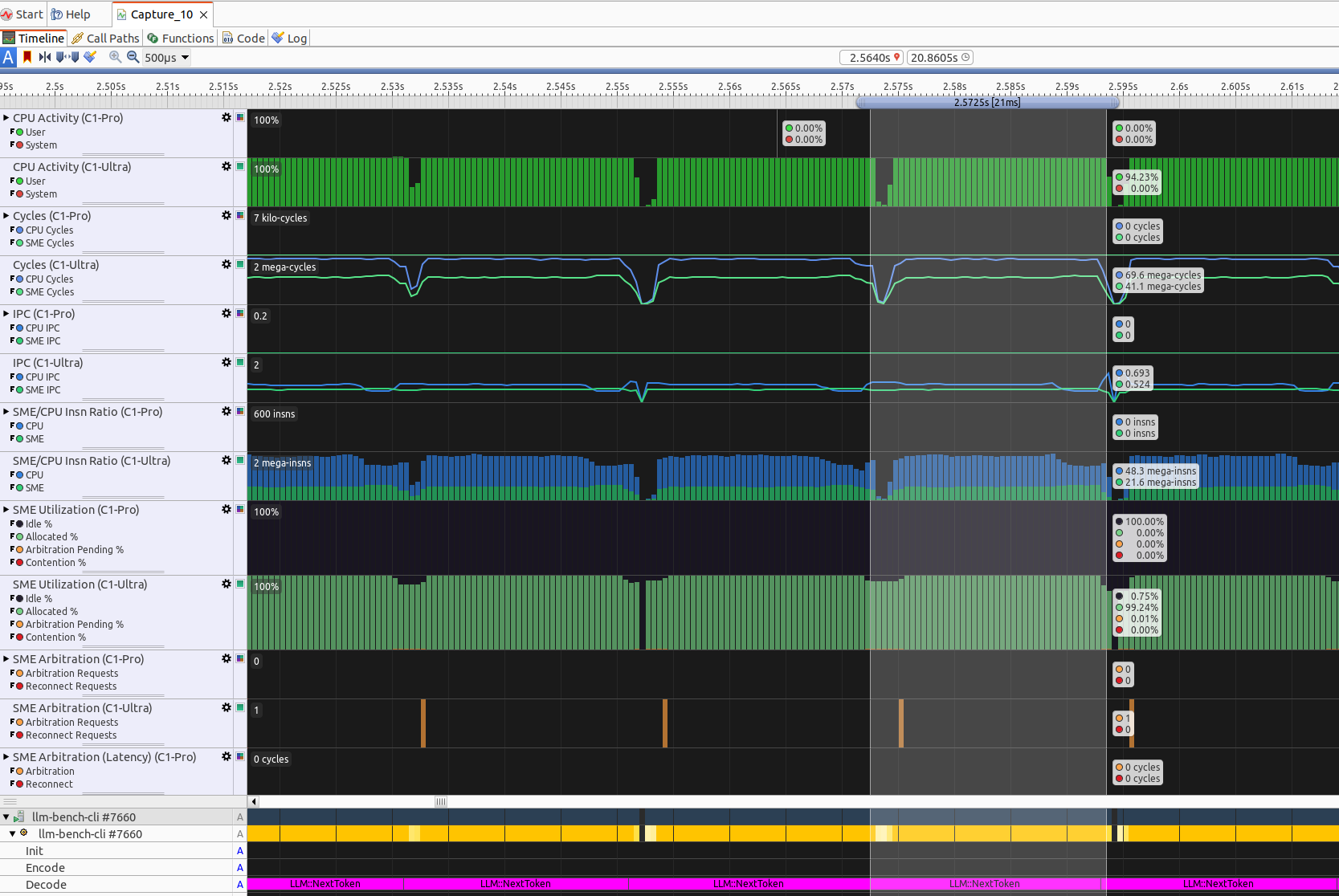Open settings gear for IPC (C1-Ultra)

227,362
